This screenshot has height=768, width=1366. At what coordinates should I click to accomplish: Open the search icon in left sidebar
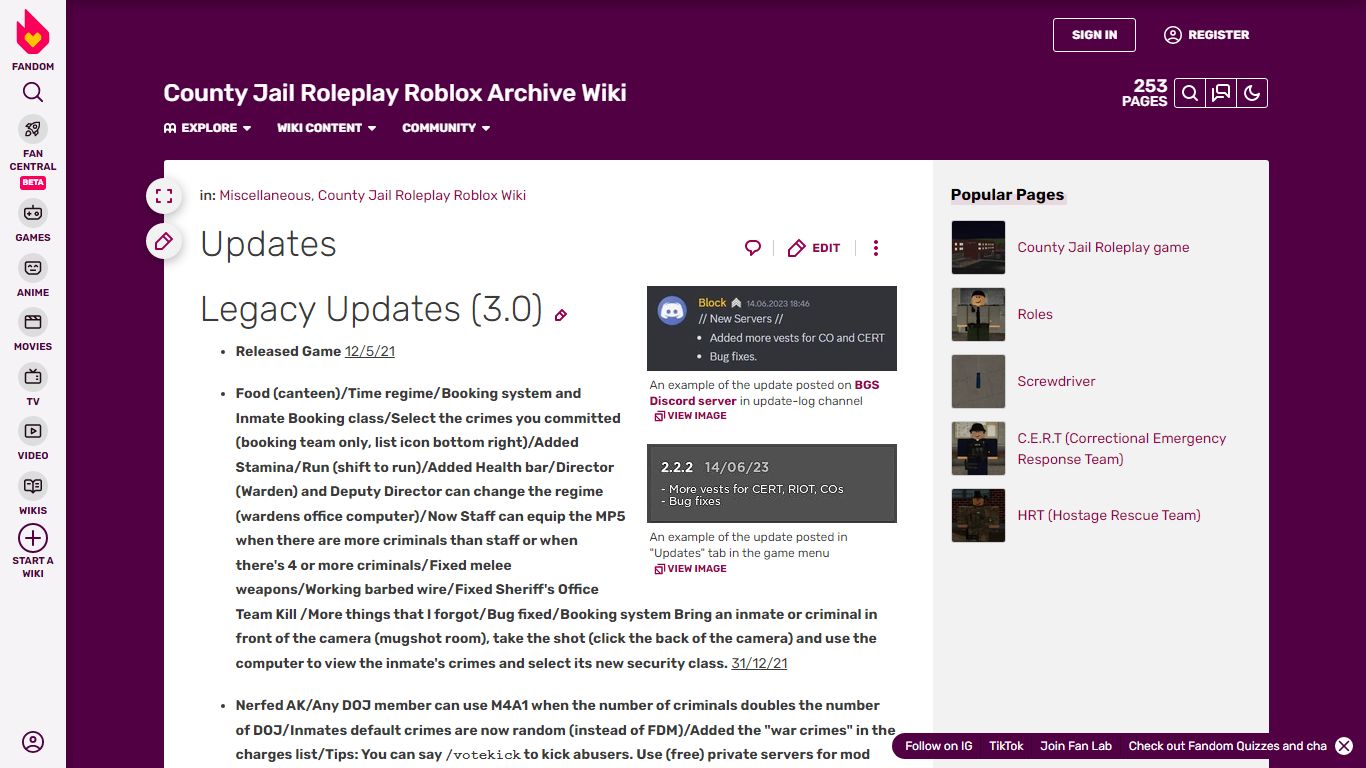33,93
